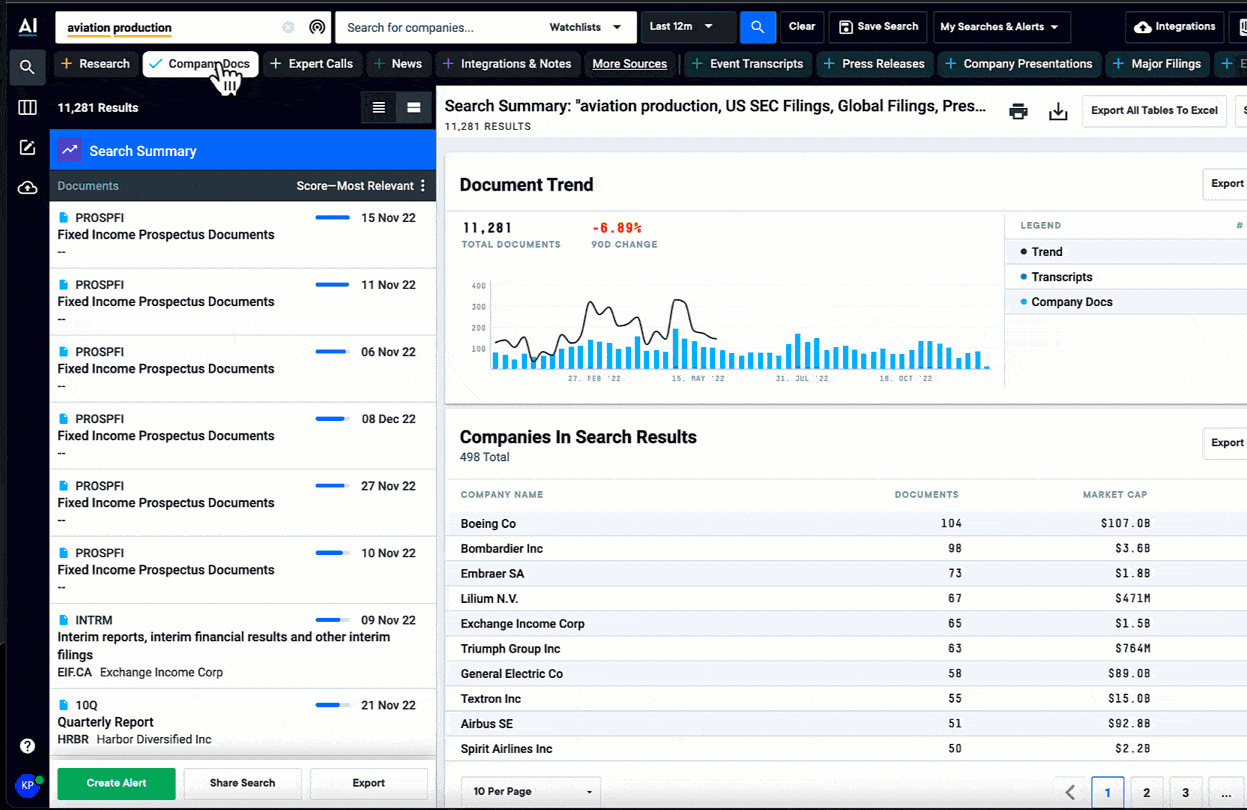Add the Major Filings filter
1247x810 pixels.
coord(1157,64)
